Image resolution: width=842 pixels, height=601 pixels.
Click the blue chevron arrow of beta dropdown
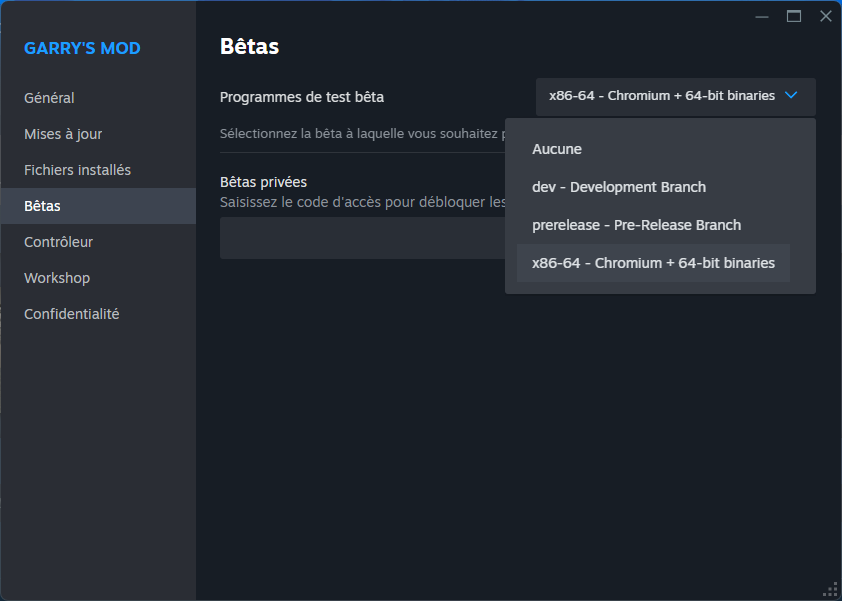(x=791, y=96)
